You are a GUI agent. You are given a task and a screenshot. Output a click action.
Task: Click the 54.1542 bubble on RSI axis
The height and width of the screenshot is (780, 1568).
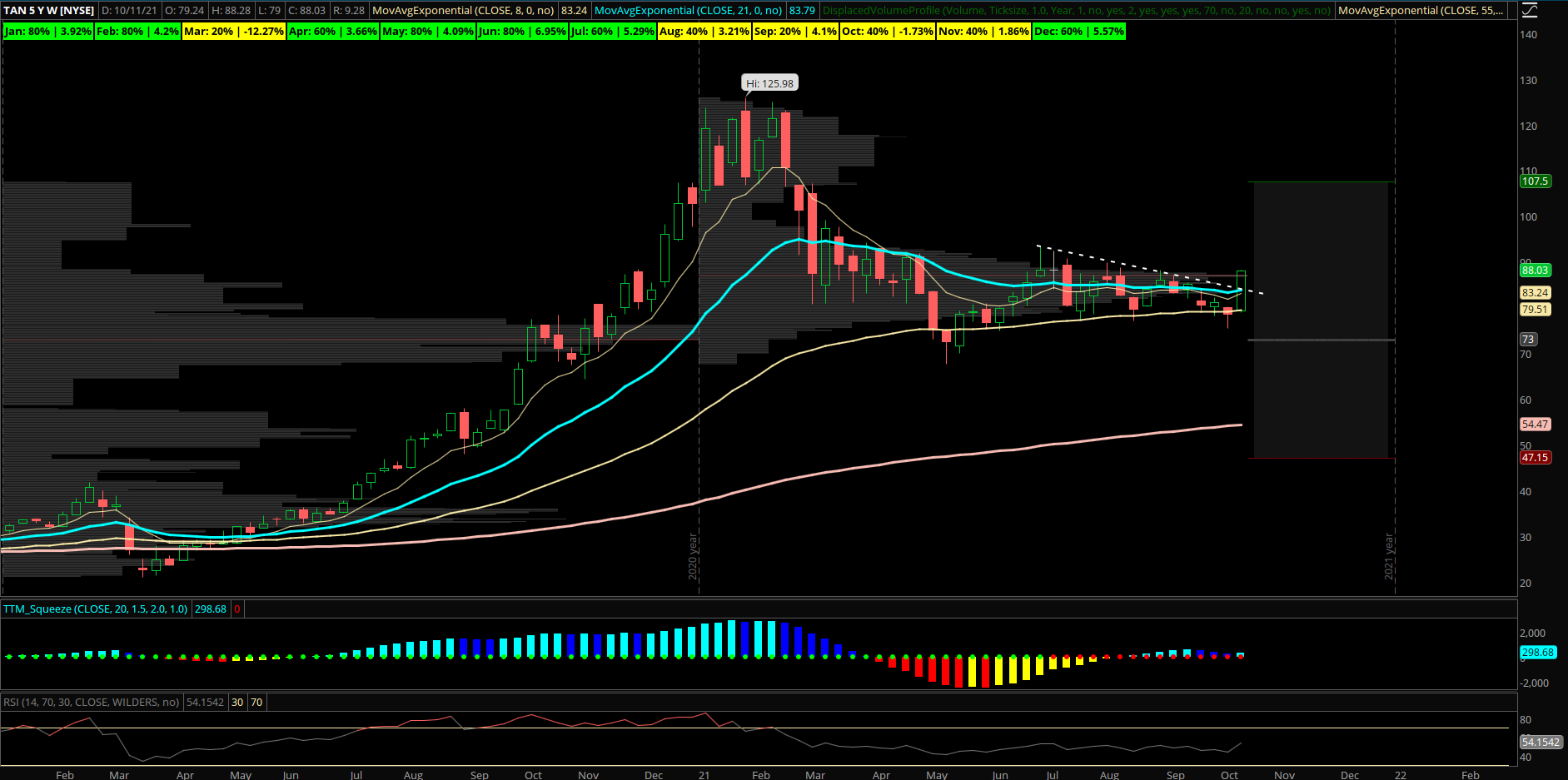click(x=1541, y=742)
